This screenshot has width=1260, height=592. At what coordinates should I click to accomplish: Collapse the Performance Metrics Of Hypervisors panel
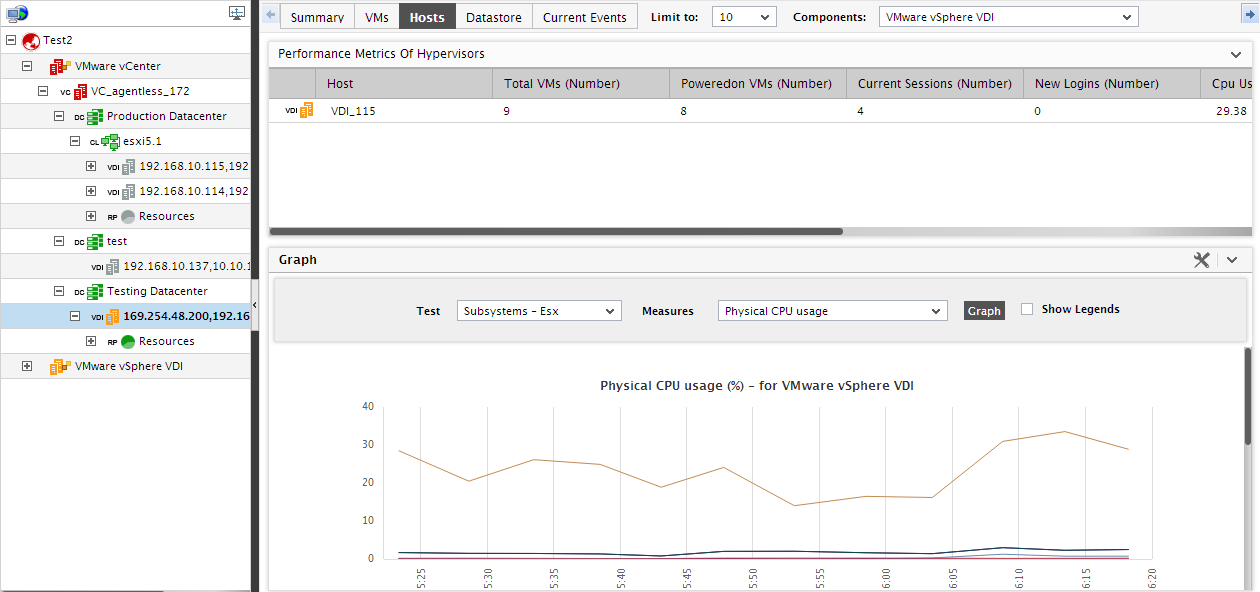(1235, 54)
